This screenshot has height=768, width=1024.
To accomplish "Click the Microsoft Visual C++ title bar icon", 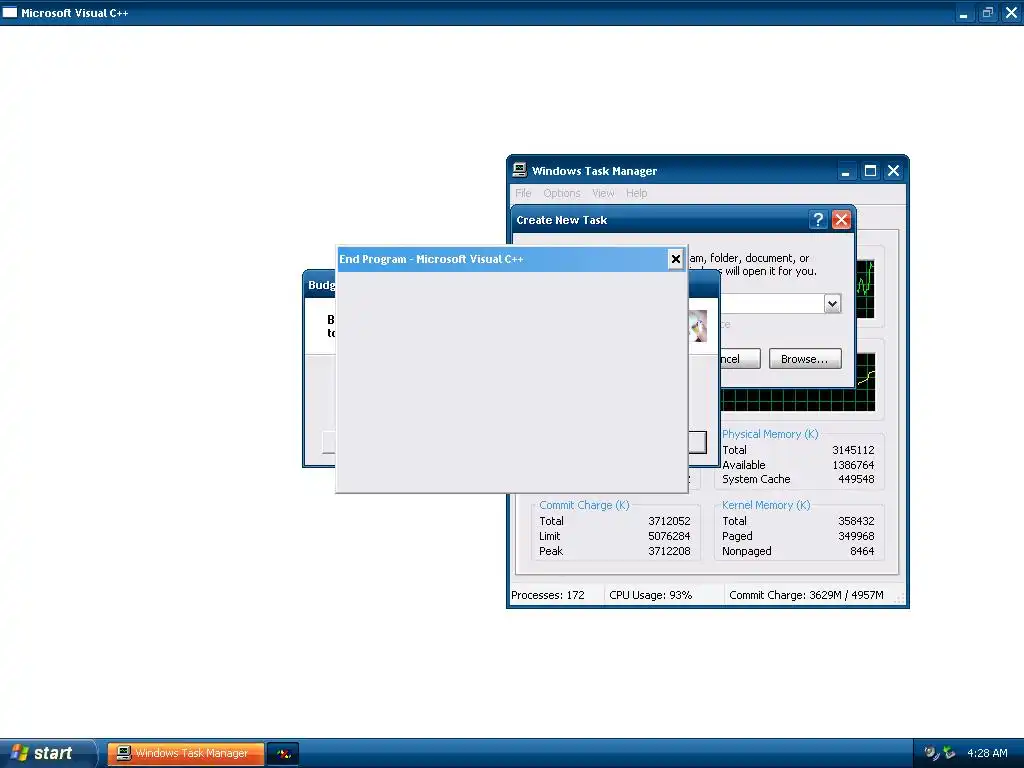I will tap(10, 12).
